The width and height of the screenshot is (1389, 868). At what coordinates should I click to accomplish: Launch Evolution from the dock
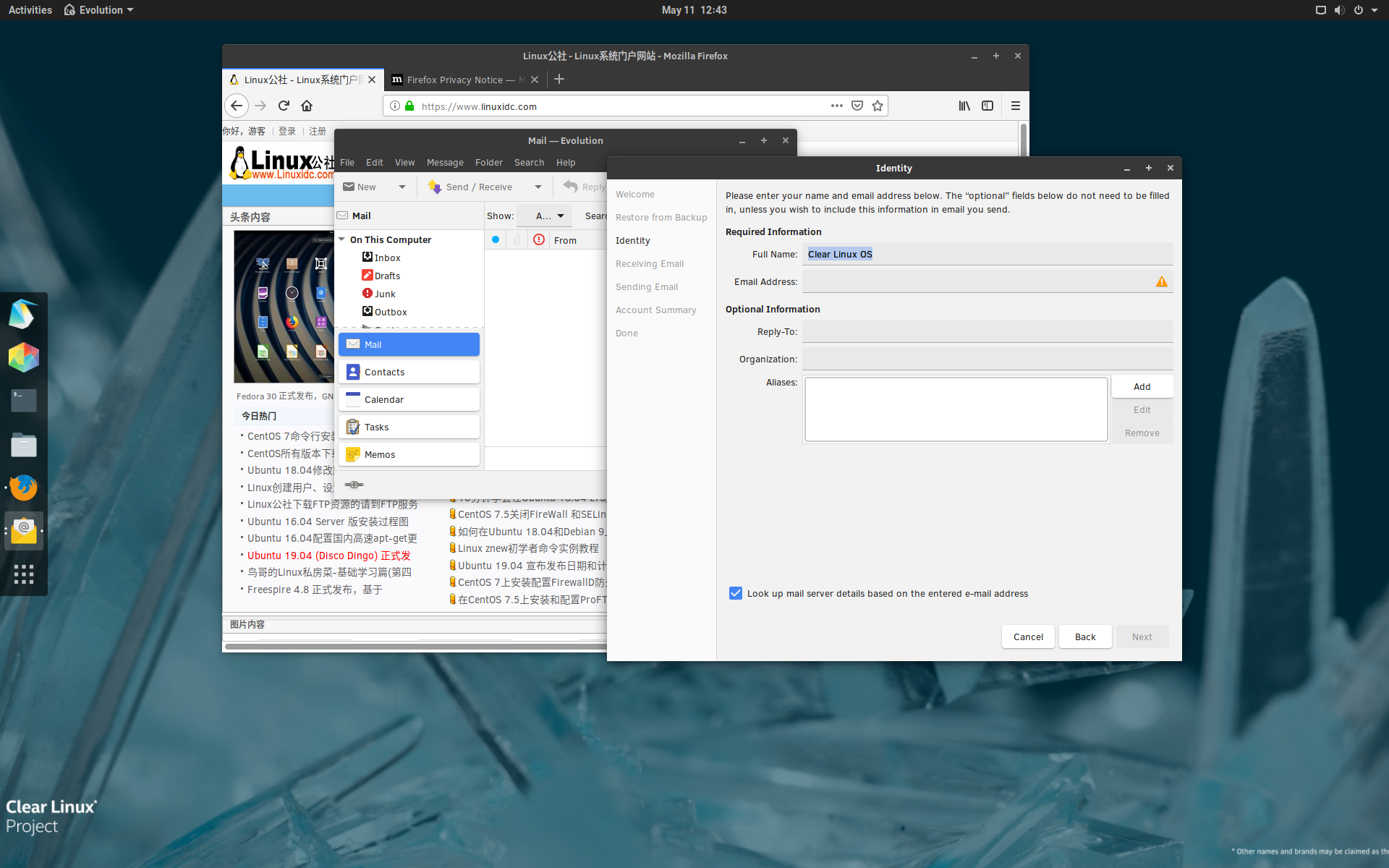pyautogui.click(x=24, y=531)
